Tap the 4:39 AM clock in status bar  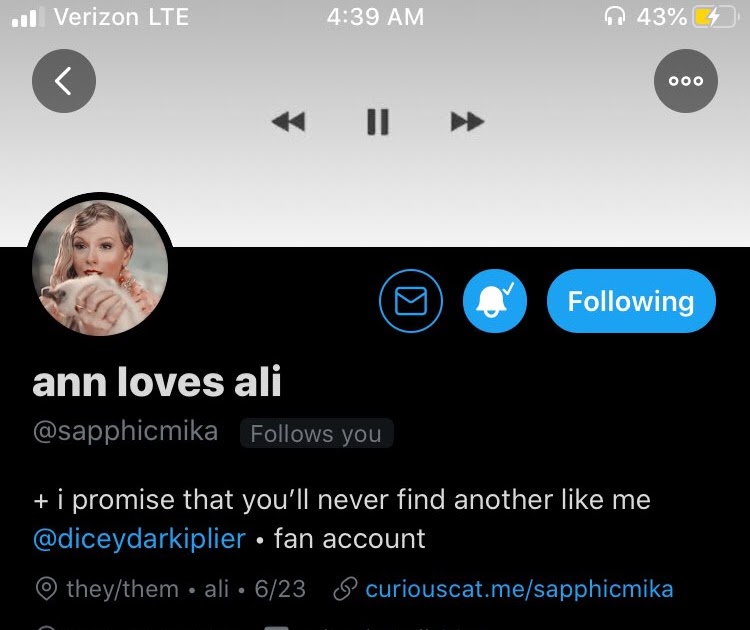click(375, 17)
